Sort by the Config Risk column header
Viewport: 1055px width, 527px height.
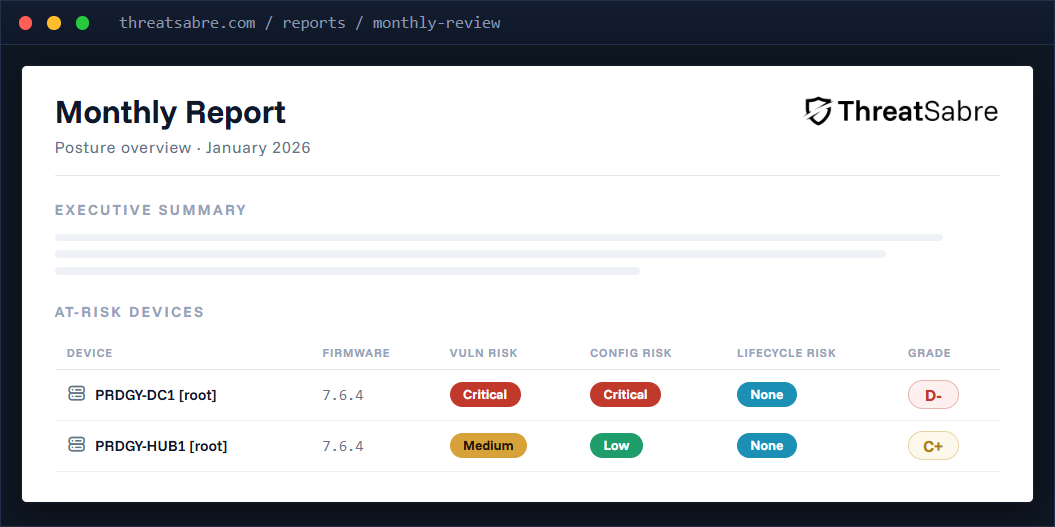pyautogui.click(x=631, y=353)
